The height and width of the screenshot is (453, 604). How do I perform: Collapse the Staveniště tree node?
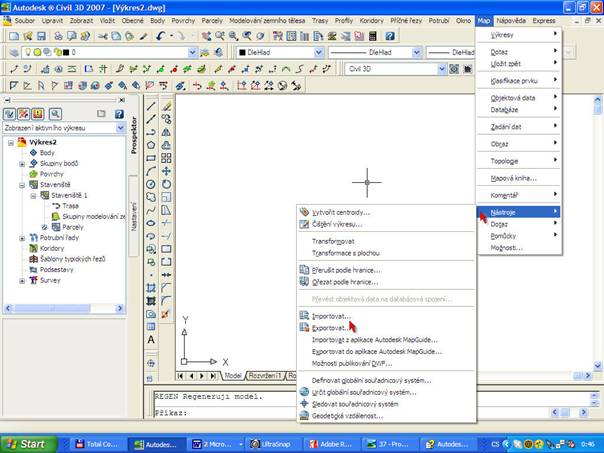[x=22, y=185]
